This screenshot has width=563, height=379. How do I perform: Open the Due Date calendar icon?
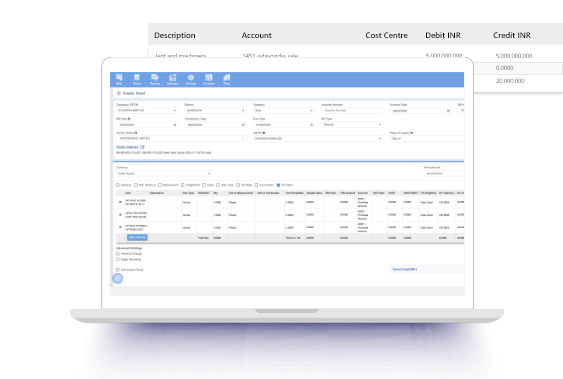tap(311, 125)
